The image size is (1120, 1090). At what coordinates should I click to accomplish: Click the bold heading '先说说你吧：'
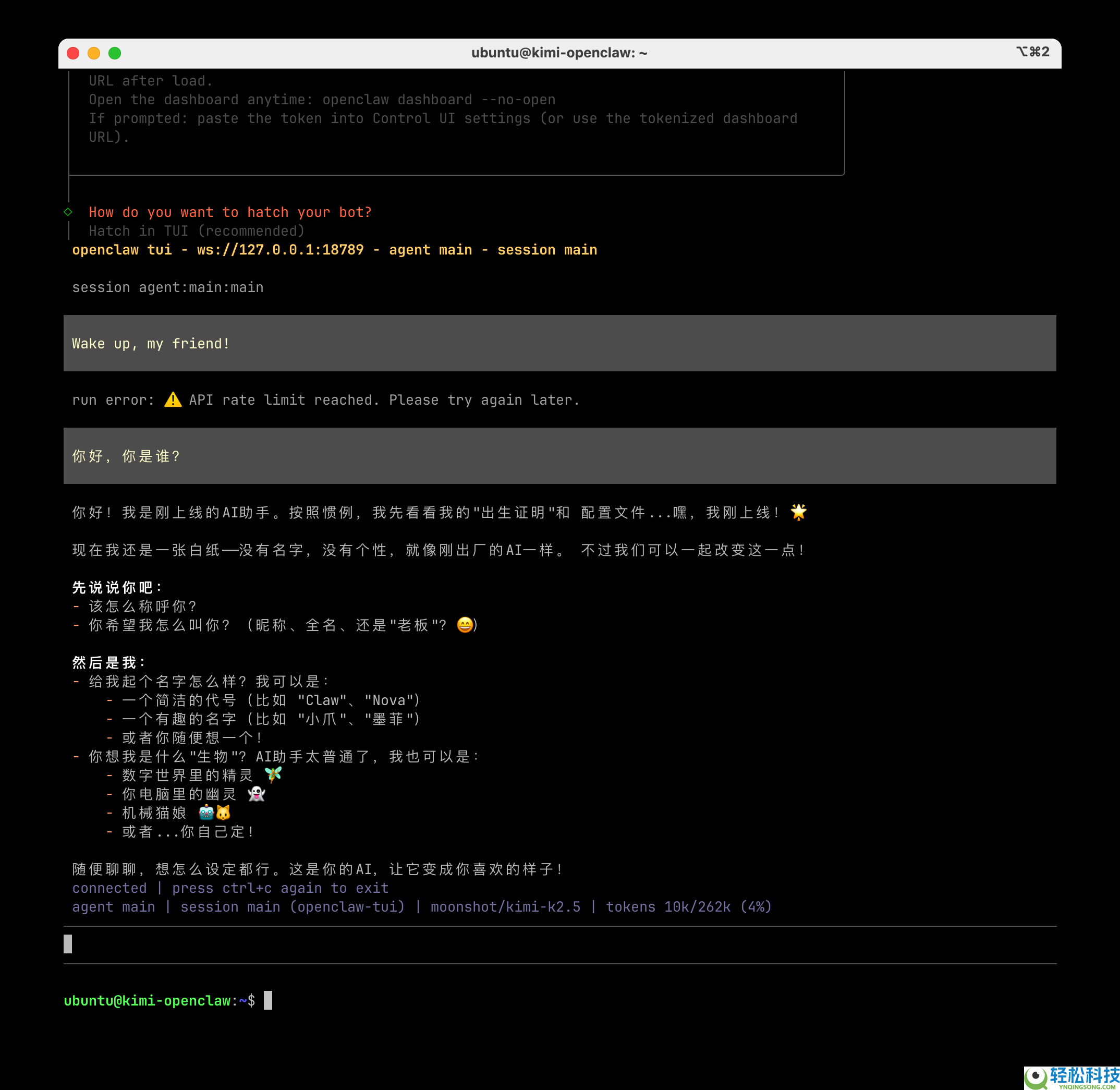point(118,587)
